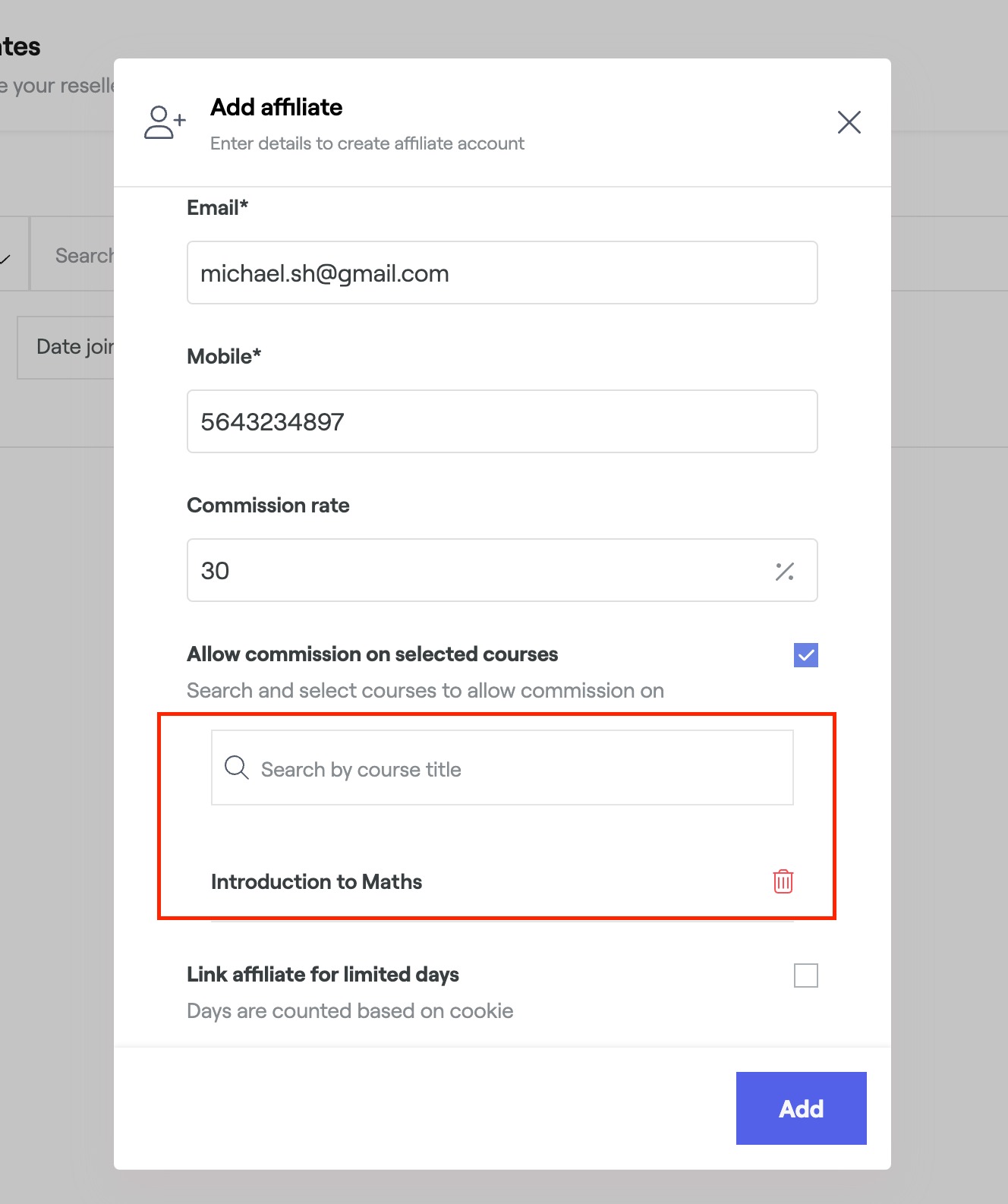Image resolution: width=1008 pixels, height=1204 pixels.
Task: Click the Link affiliate for limited days label
Action: (323, 975)
